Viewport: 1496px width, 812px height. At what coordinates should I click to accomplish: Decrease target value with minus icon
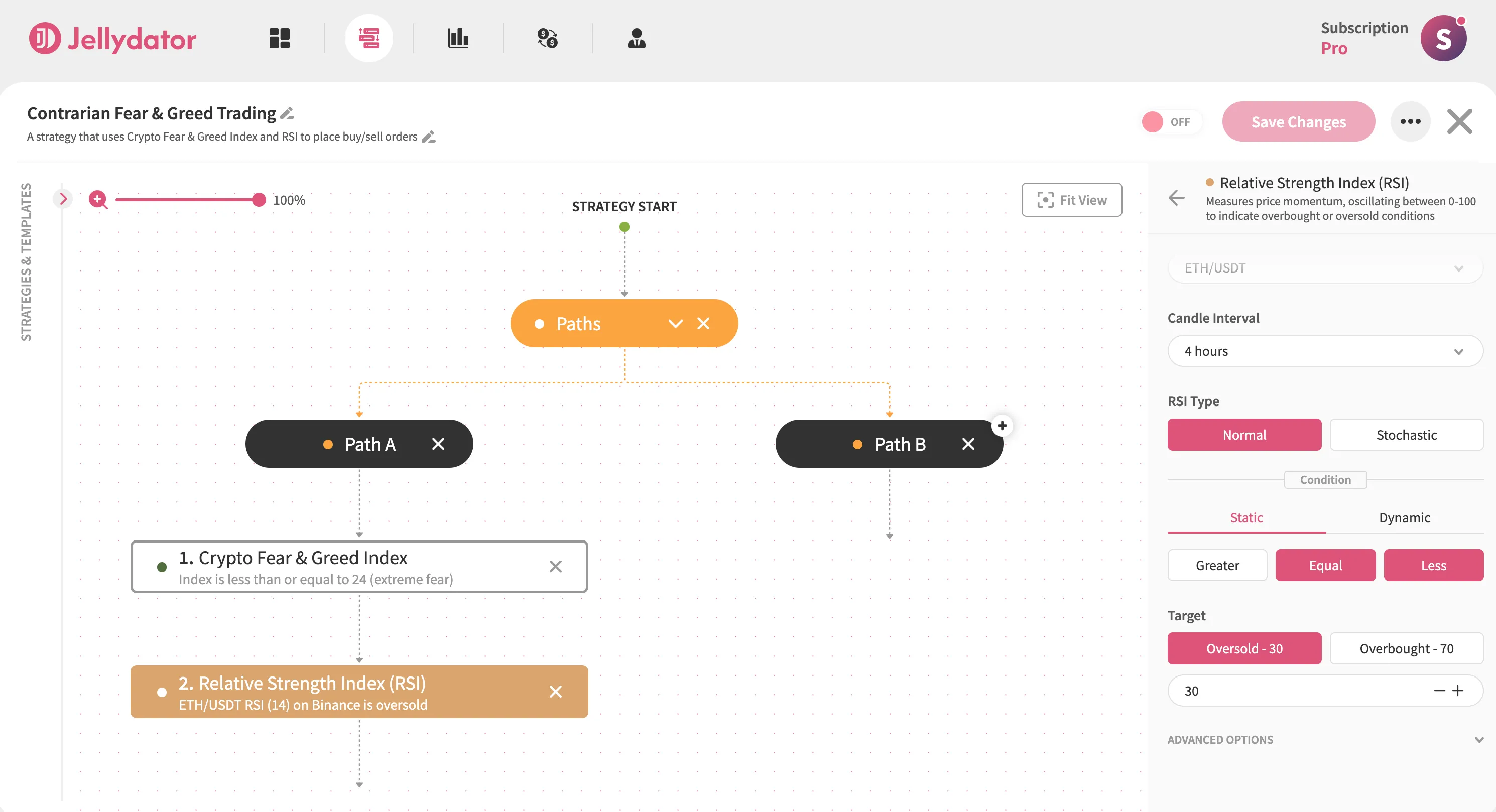[1440, 691]
